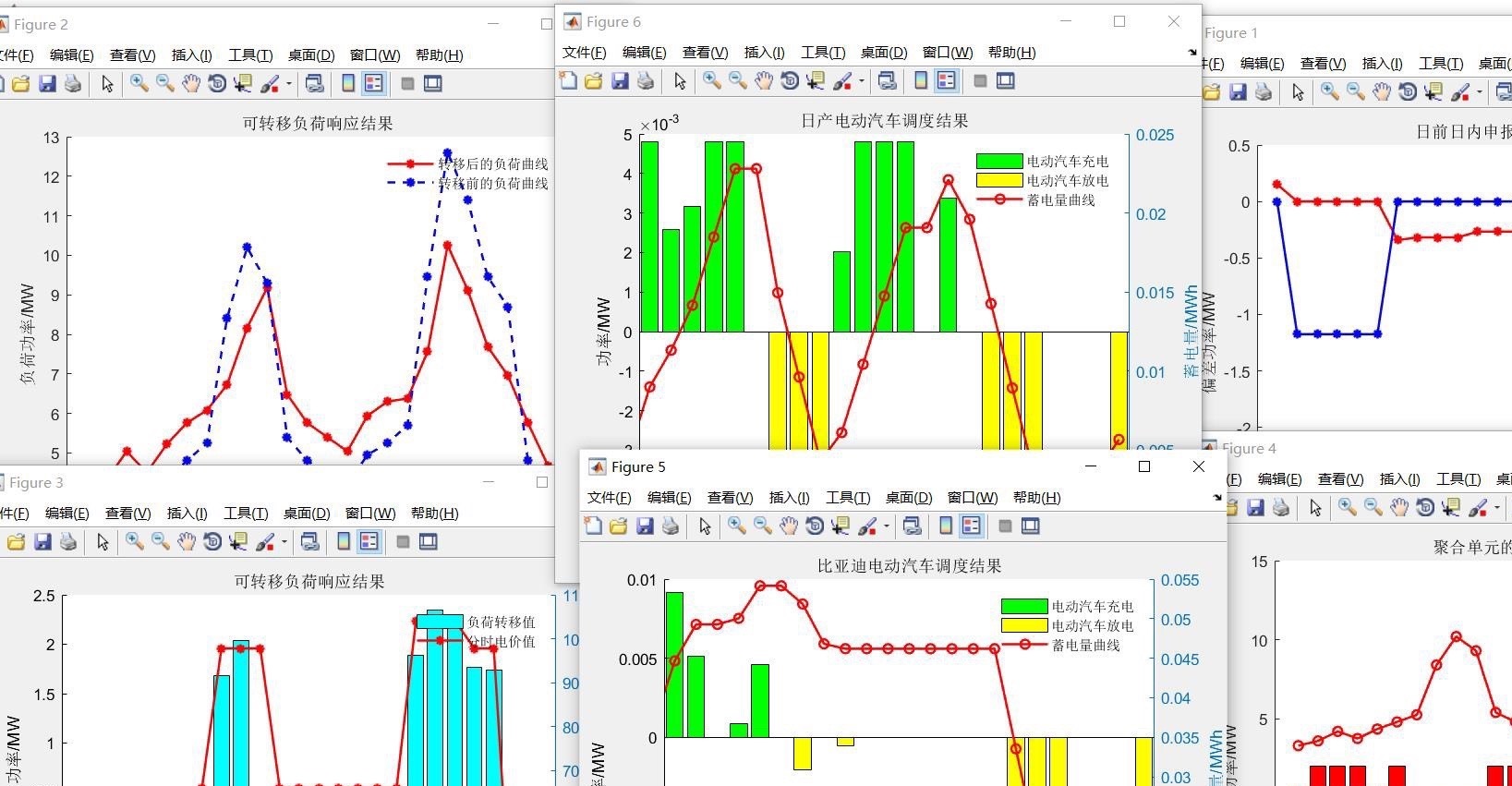The height and width of the screenshot is (786, 1512).
Task: Toggle Insert Legend in Figure 5 toolbar
Action: coord(972,526)
